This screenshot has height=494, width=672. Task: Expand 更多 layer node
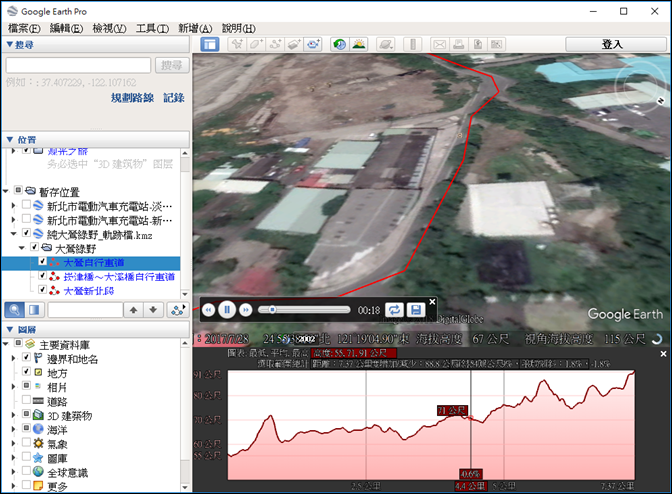click(14, 486)
